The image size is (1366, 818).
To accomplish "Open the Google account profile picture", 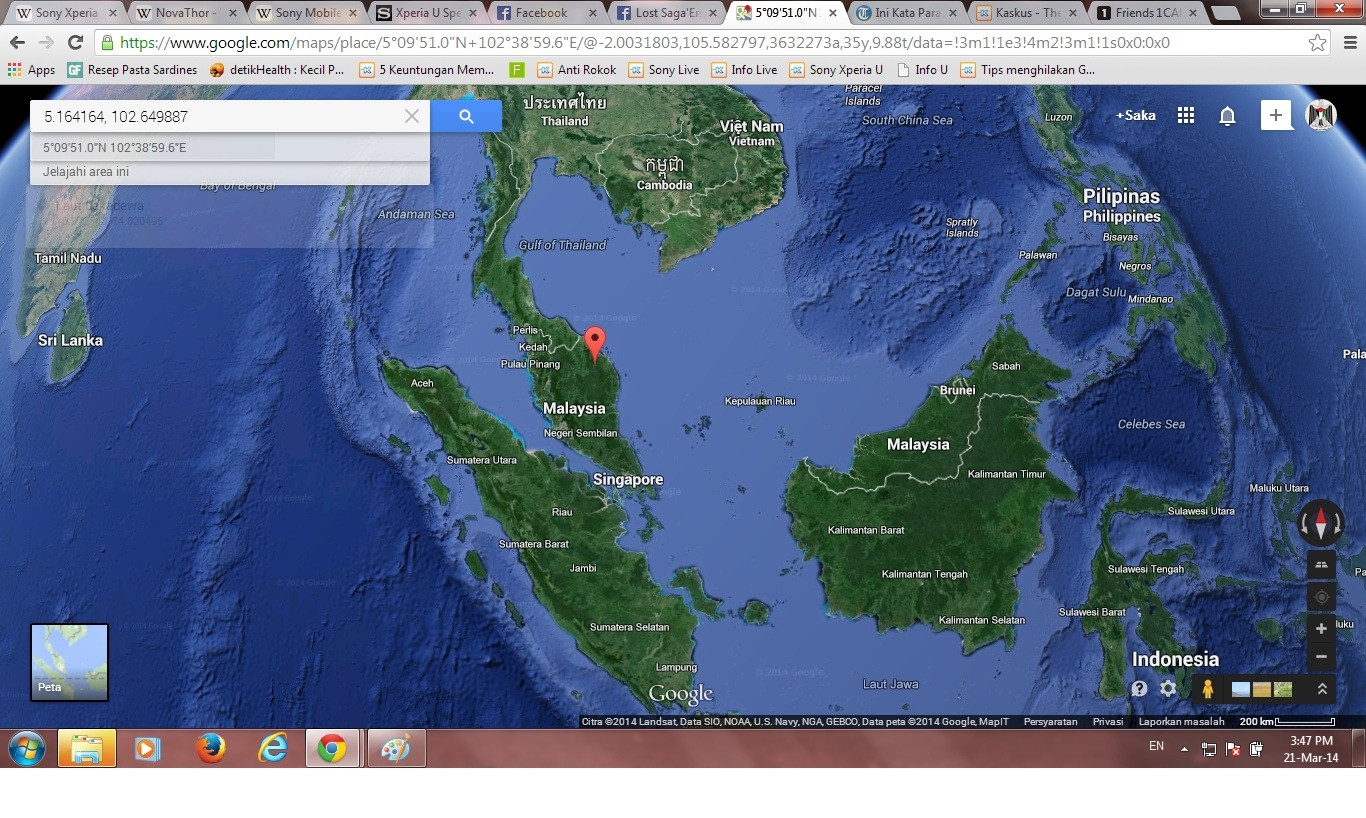I will tap(1321, 115).
